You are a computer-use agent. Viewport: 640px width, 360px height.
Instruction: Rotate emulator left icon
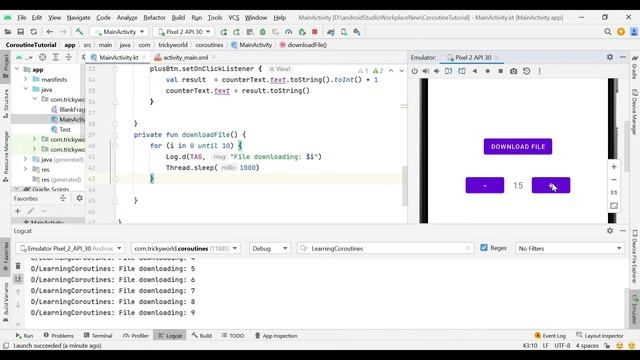point(448,71)
